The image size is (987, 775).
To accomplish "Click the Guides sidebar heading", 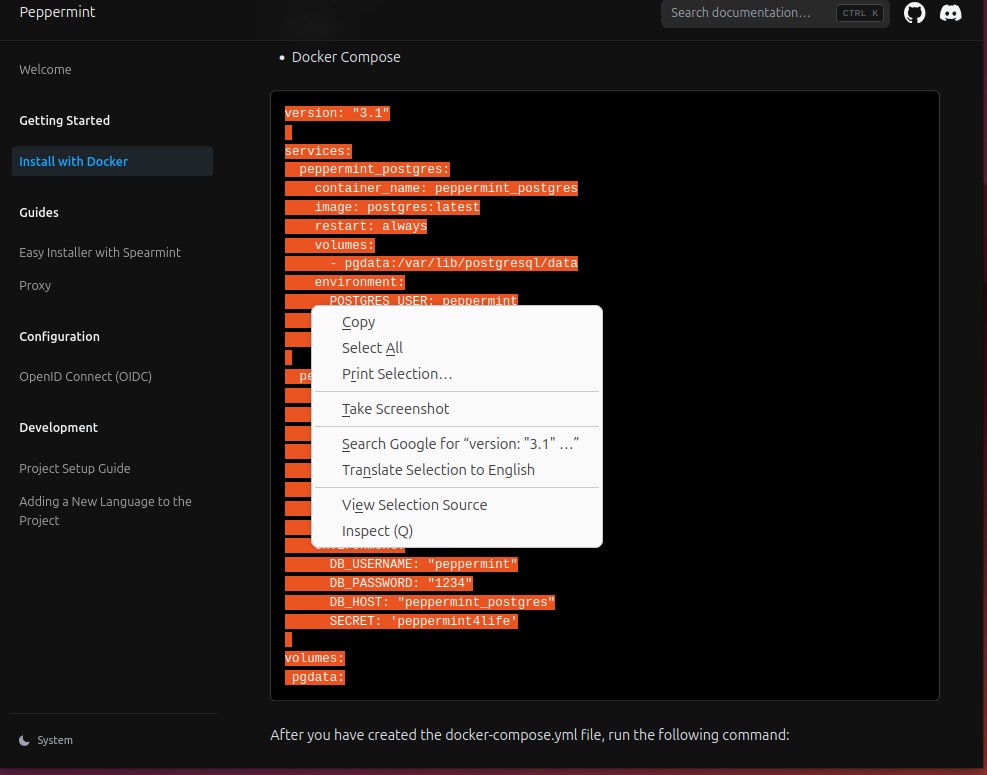I will (39, 213).
